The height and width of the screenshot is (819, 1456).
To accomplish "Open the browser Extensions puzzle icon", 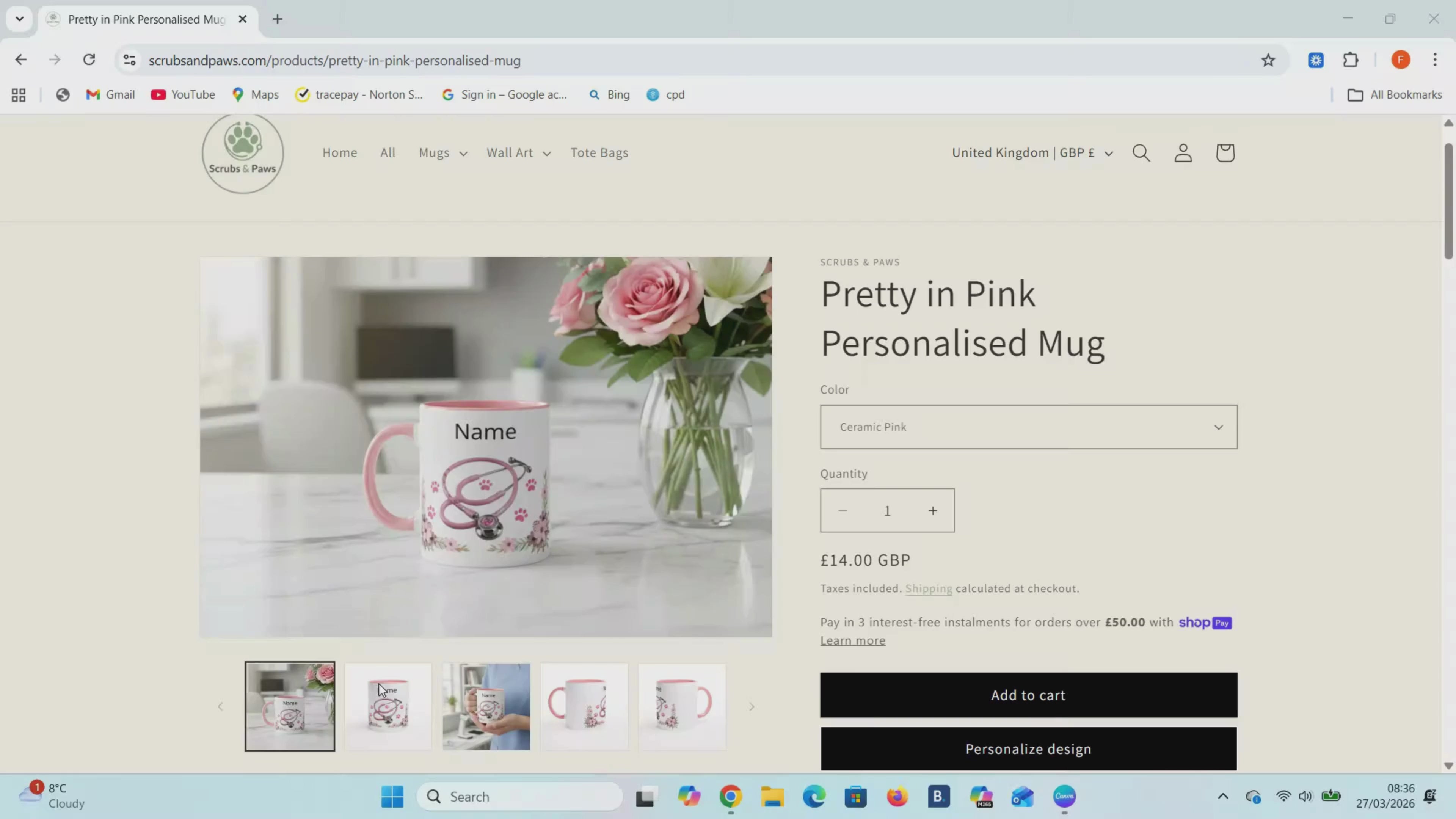I will 1350,60.
